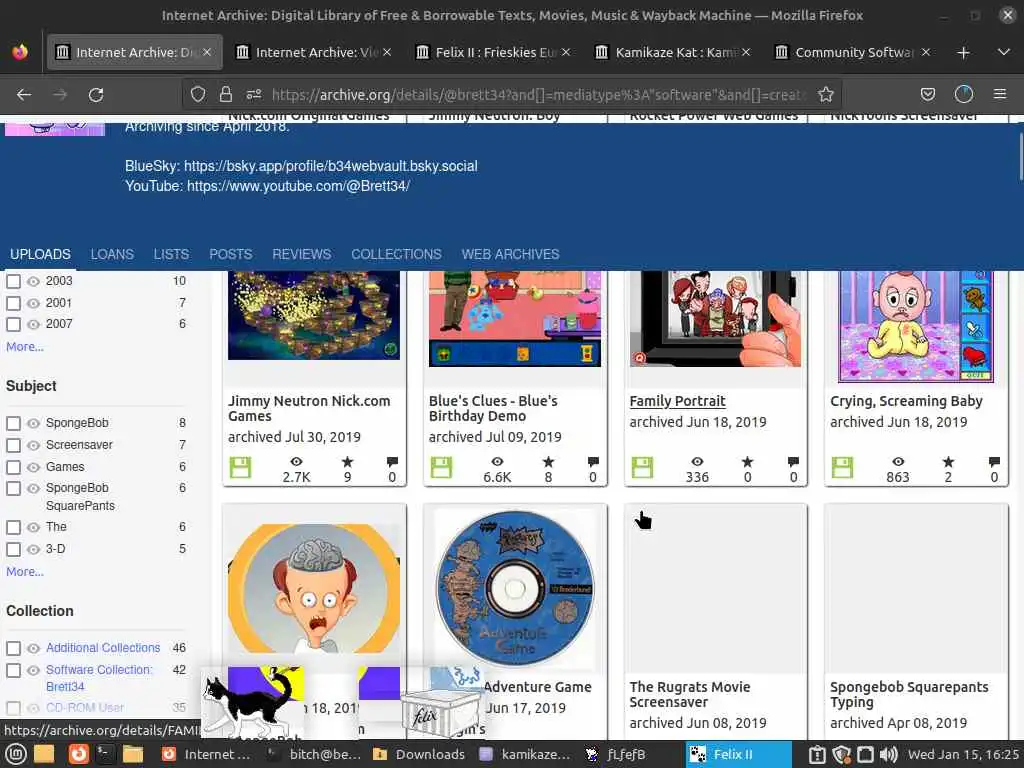Check the Games subject checkbox
The width and height of the screenshot is (1024, 768).
(13, 467)
